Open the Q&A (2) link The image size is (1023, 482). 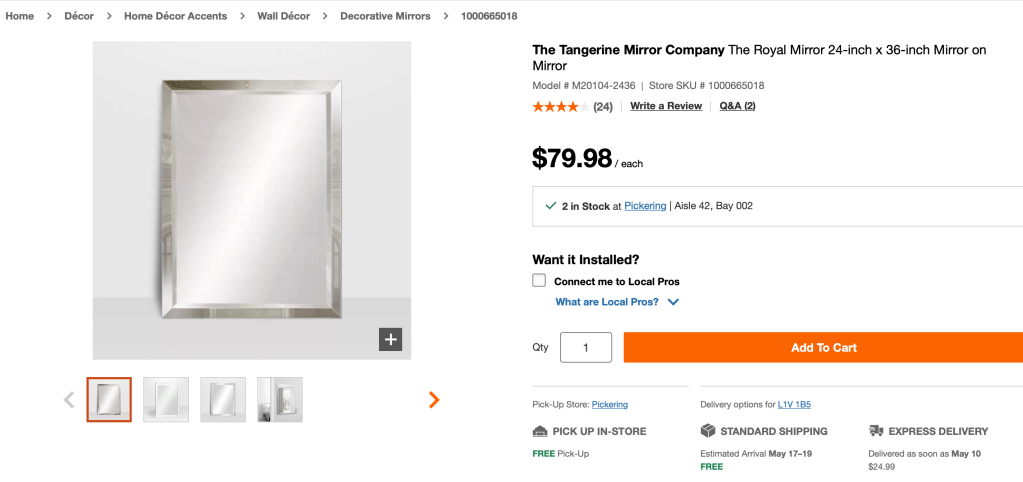(737, 106)
